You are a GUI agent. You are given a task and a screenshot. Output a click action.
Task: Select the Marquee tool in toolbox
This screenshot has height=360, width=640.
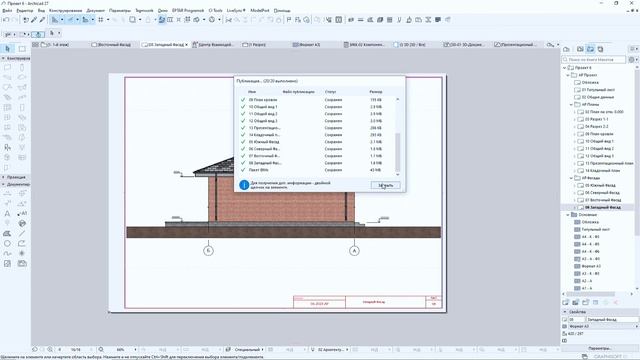tap(22, 49)
